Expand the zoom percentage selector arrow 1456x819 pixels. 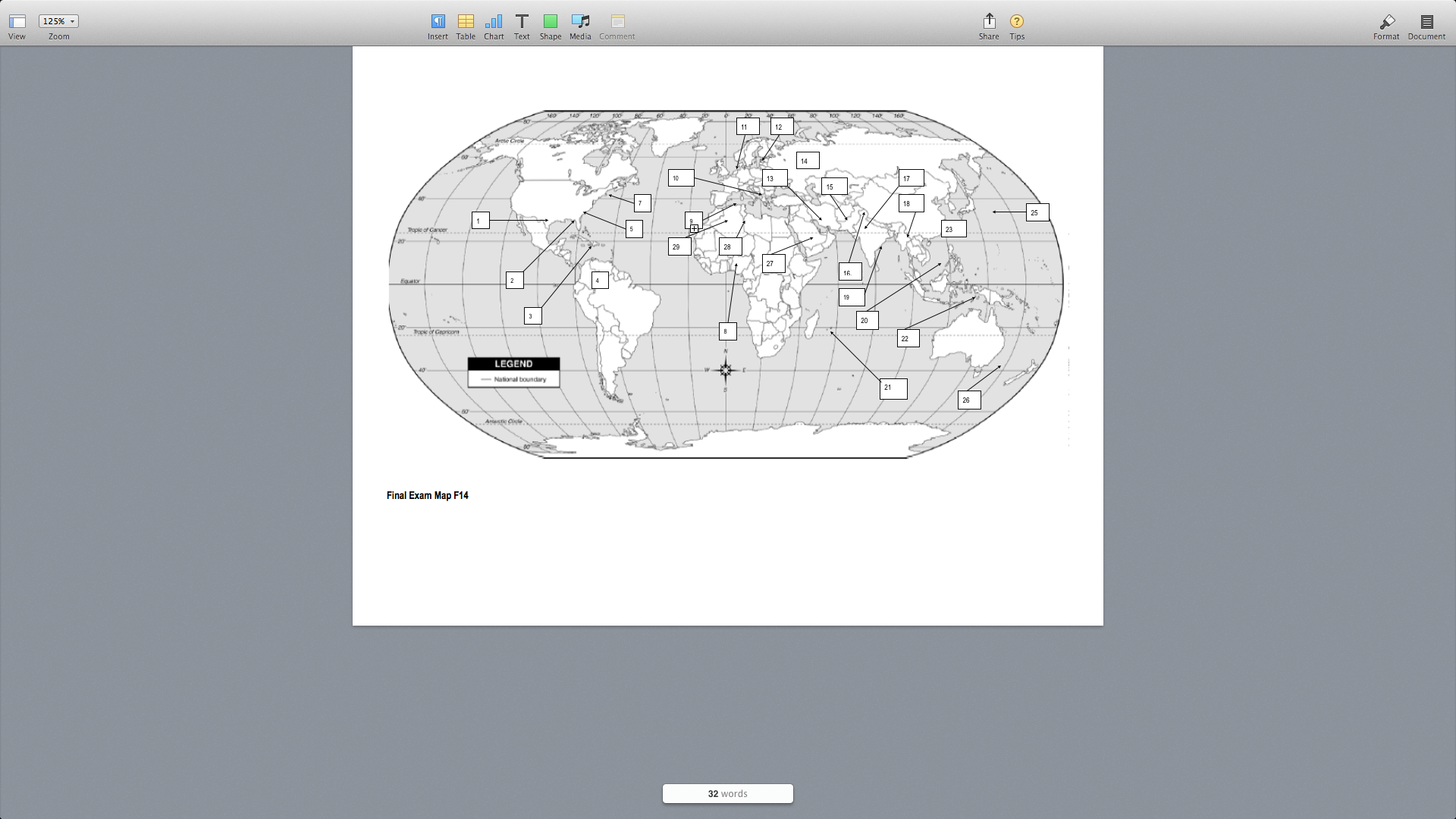72,20
